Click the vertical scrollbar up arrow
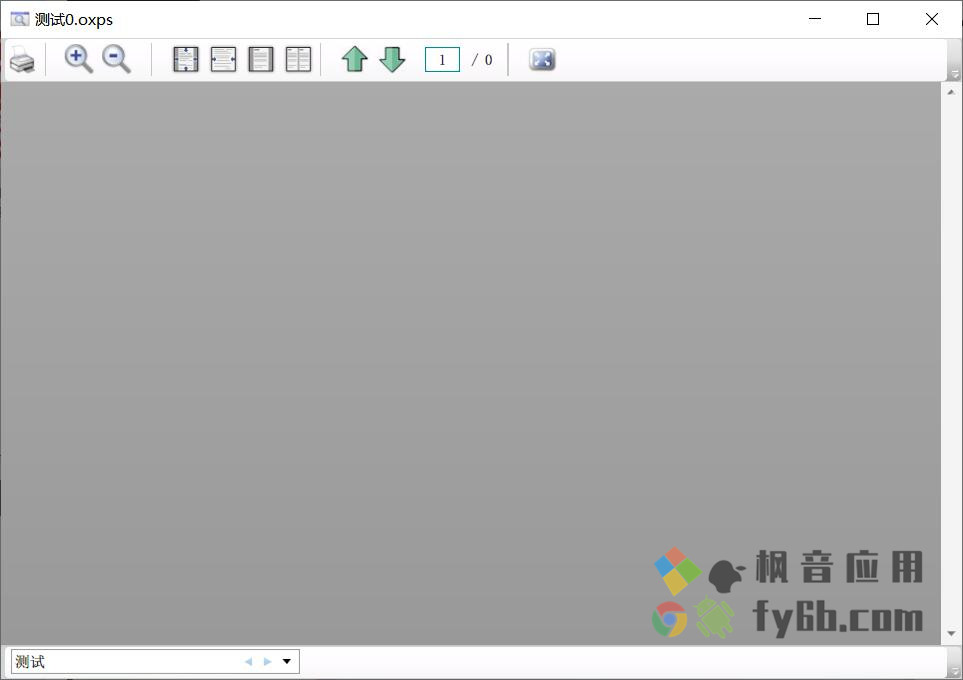 coord(951,92)
